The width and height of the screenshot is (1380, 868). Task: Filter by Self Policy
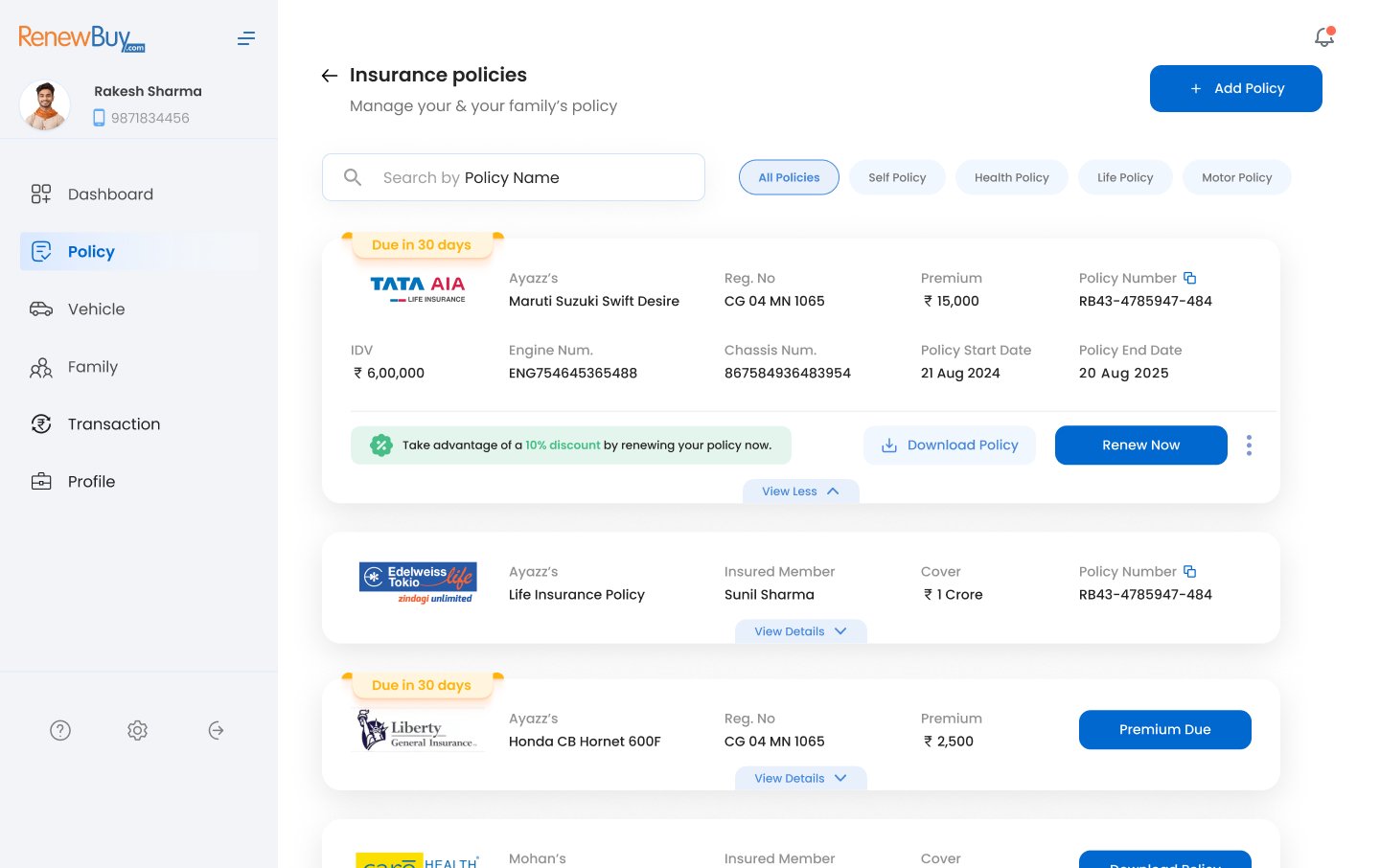(897, 177)
